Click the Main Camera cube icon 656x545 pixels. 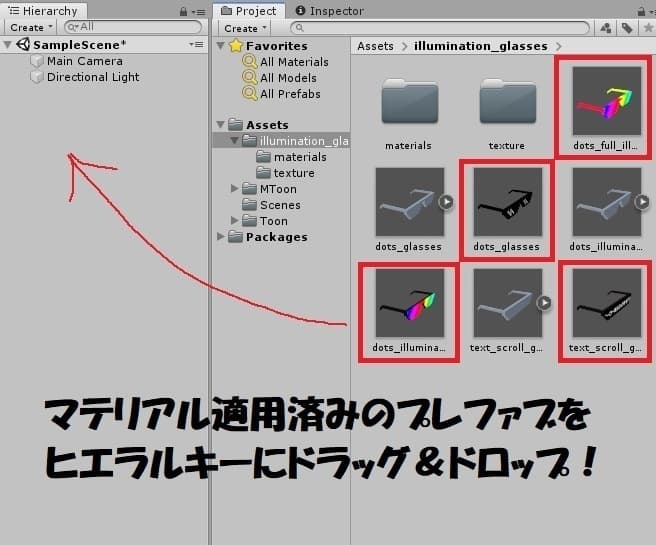(37, 61)
